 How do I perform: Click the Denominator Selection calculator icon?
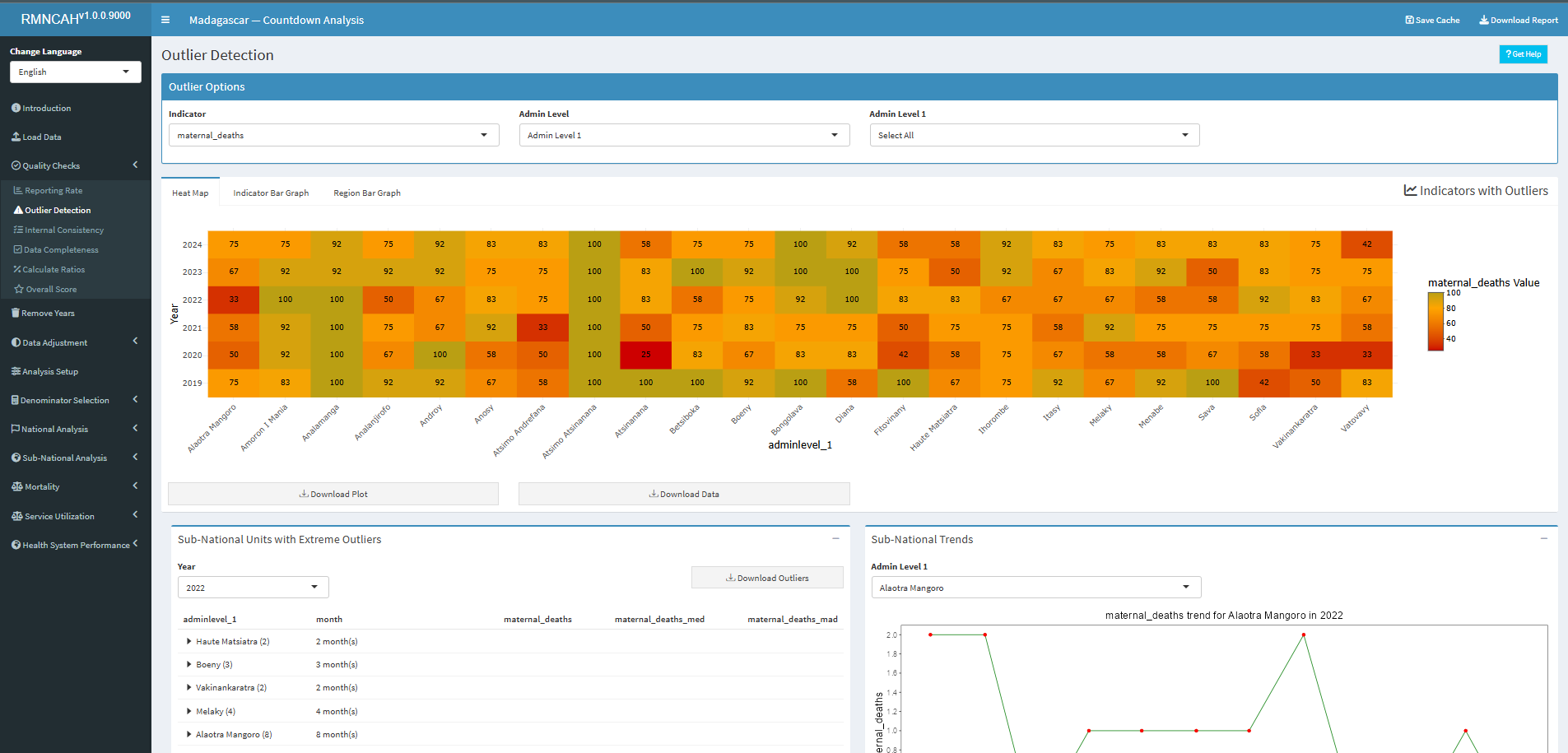click(x=15, y=400)
